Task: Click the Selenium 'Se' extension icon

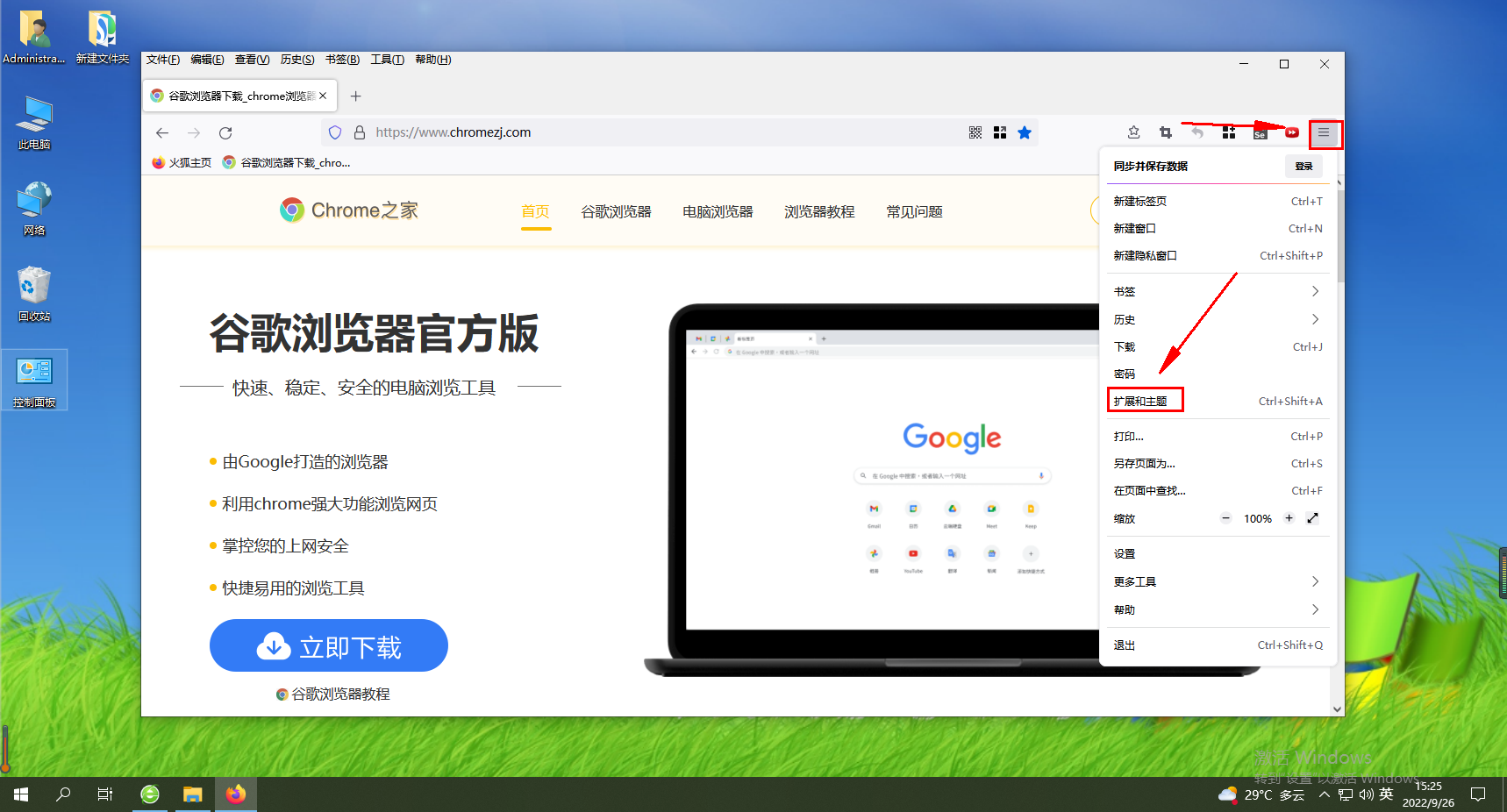Action: point(1261,133)
